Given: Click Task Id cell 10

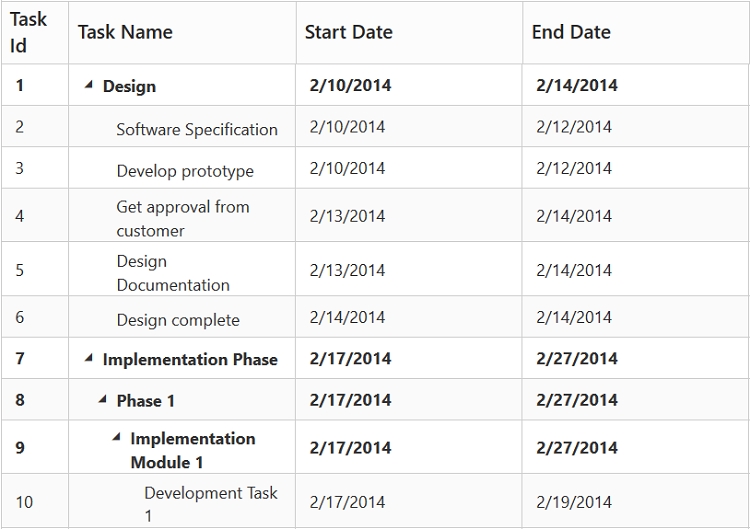Looking at the screenshot, I should pyautogui.click(x=24, y=502).
